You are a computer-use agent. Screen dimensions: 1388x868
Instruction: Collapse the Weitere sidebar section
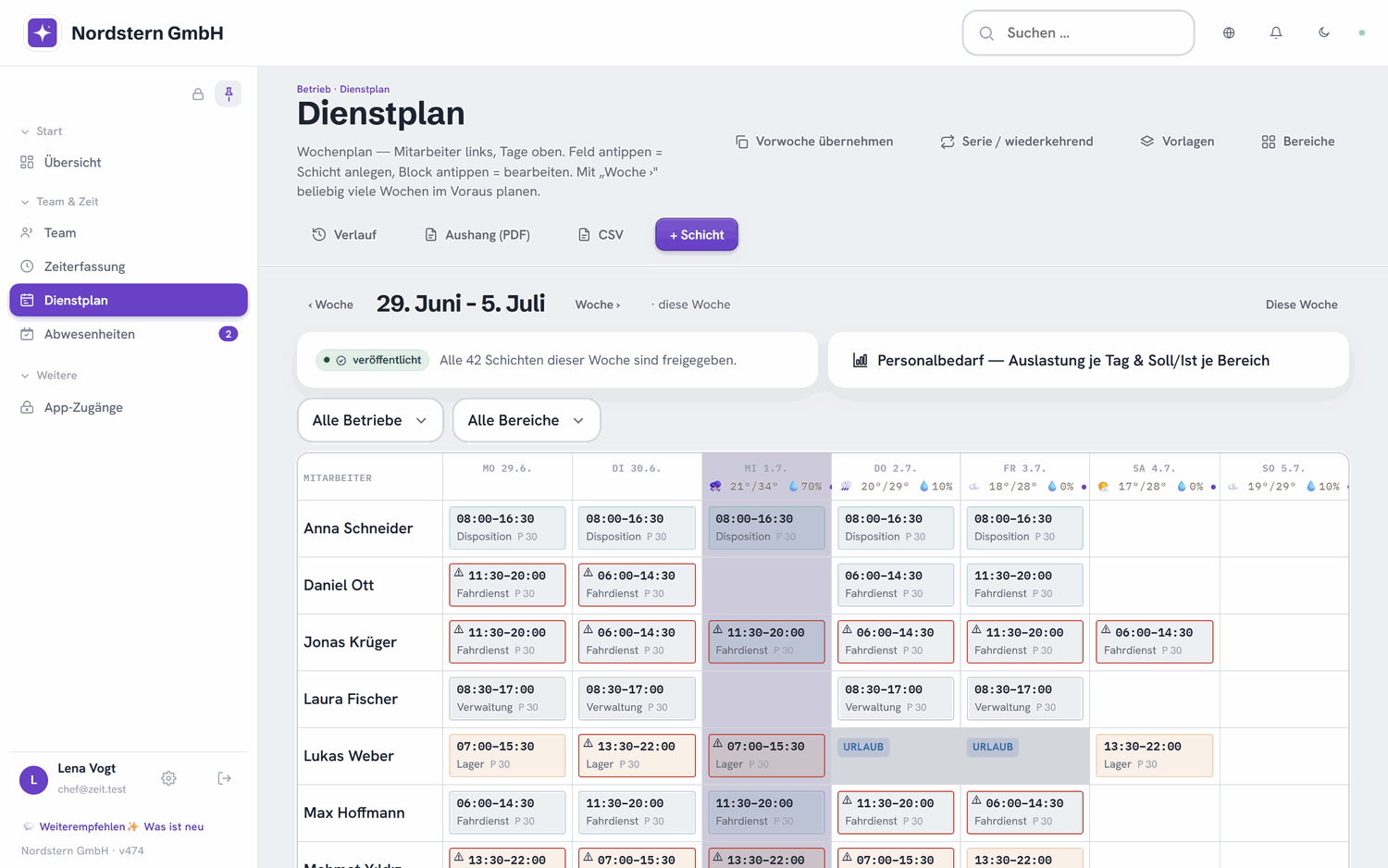coord(49,376)
